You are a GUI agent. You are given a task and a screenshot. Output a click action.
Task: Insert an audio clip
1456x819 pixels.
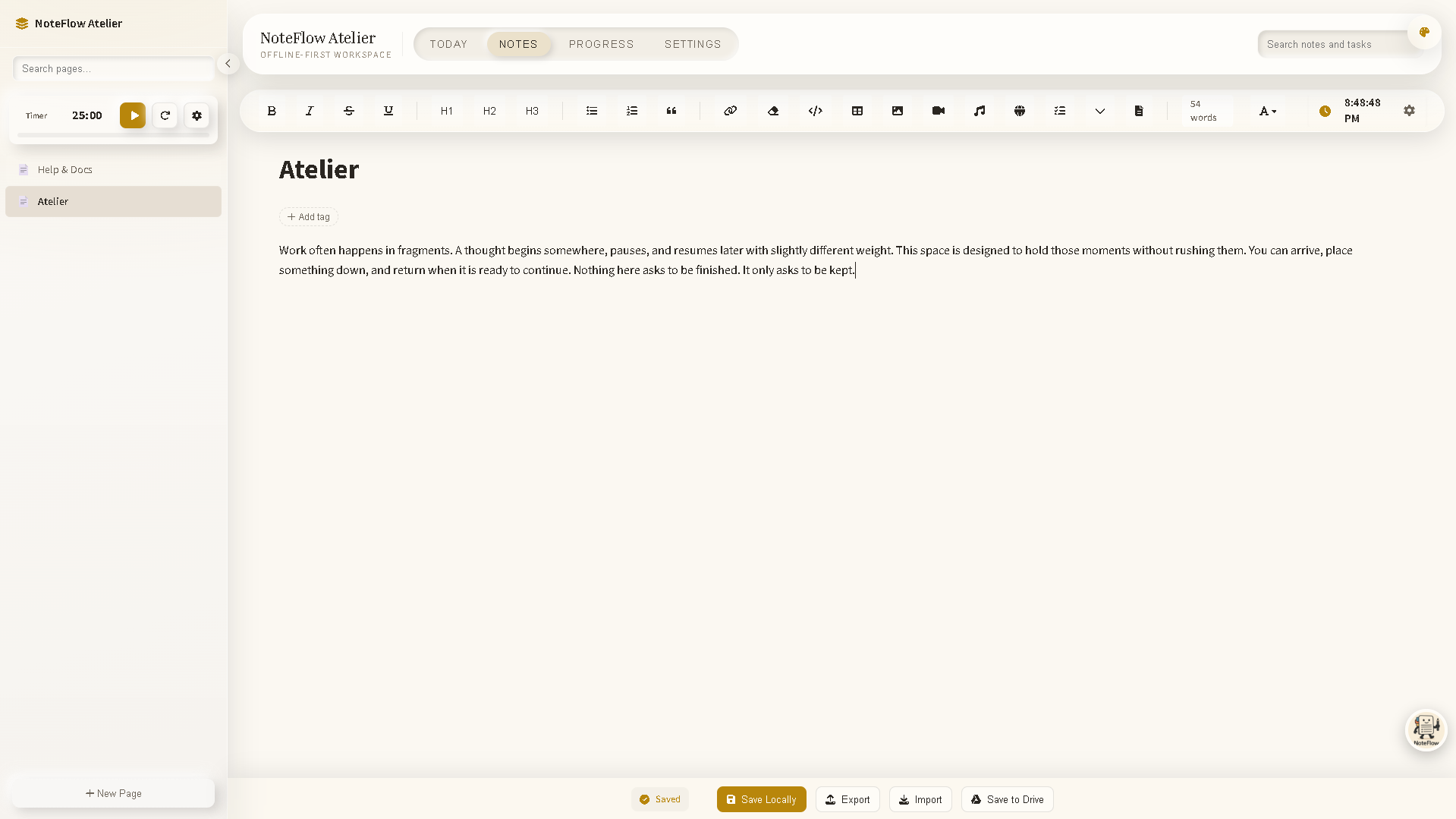(x=979, y=111)
